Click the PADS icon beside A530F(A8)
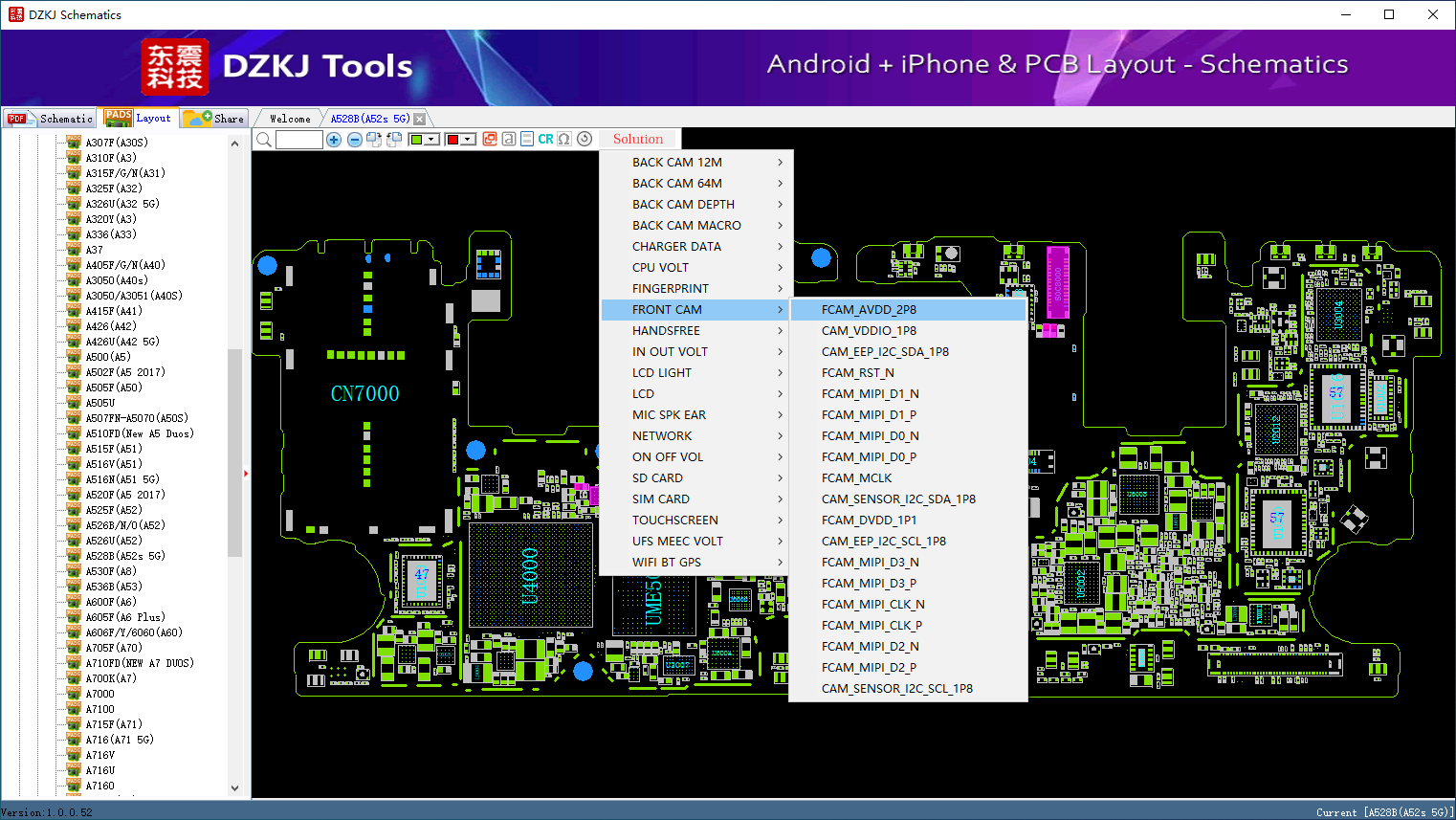This screenshot has width=1456, height=820. pos(74,571)
